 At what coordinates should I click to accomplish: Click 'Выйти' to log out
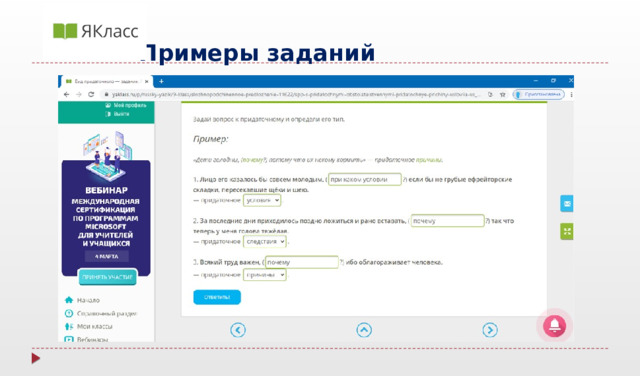[118, 114]
